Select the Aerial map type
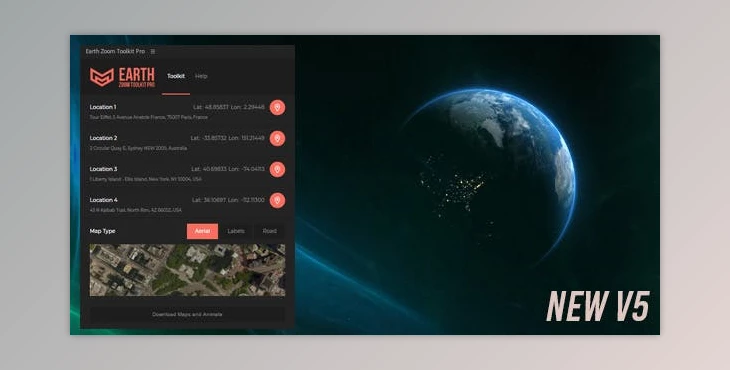The height and width of the screenshot is (370, 730). click(202, 231)
